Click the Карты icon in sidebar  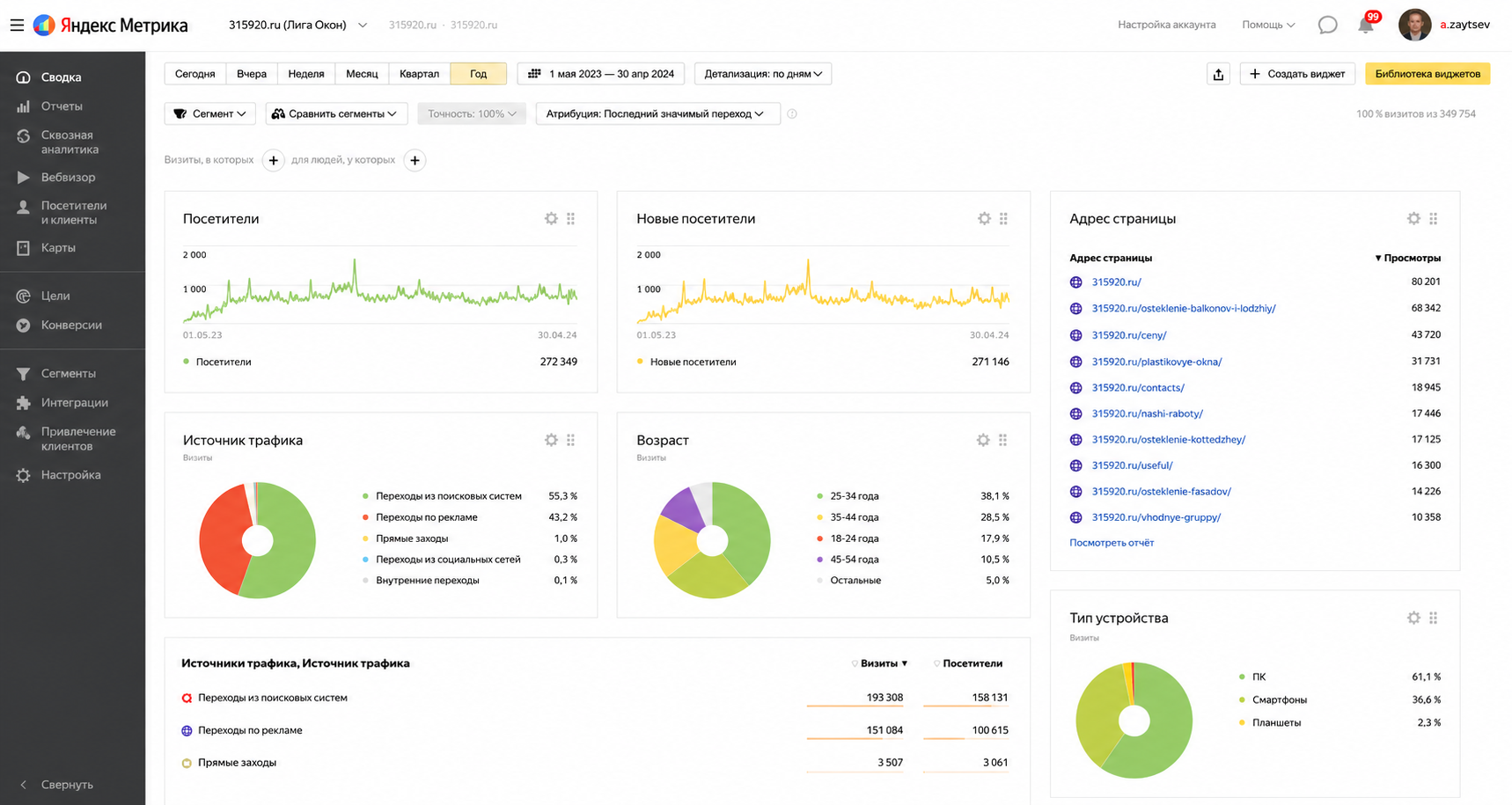(x=23, y=248)
